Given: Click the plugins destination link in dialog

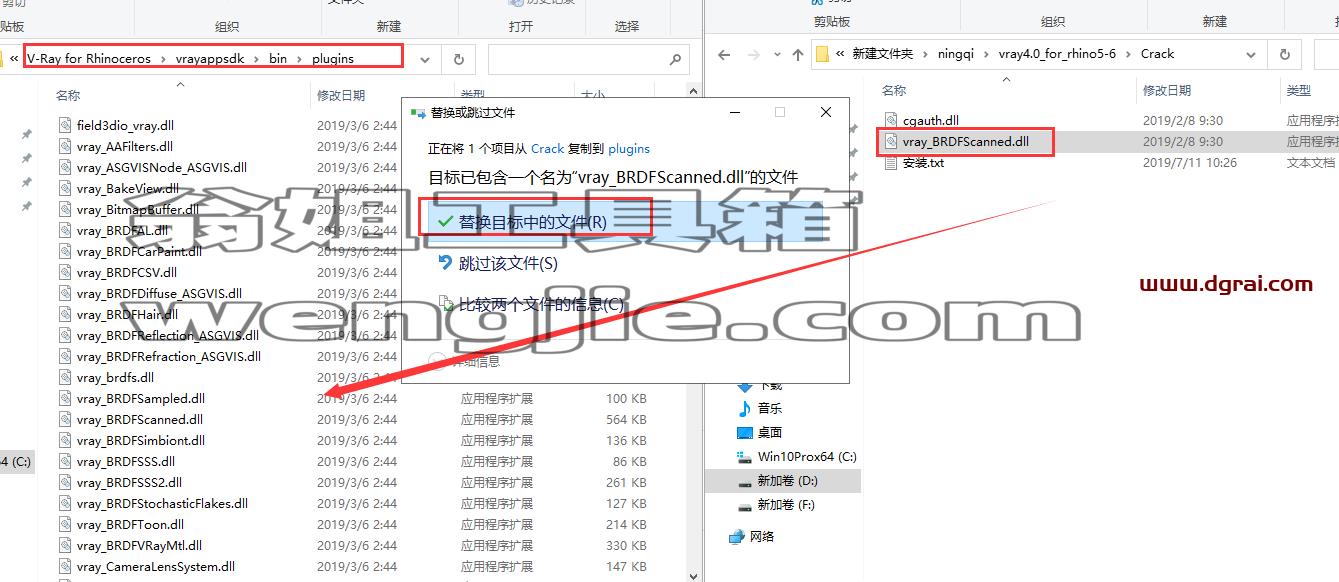Looking at the screenshot, I should [x=629, y=148].
